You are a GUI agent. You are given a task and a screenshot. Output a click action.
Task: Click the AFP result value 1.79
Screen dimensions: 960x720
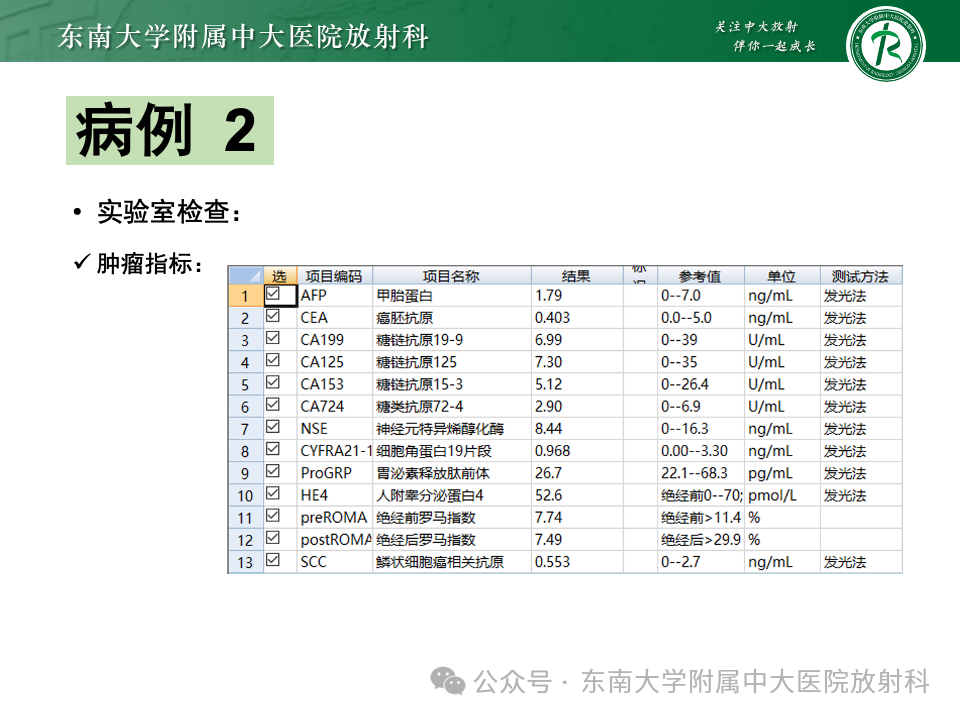click(x=549, y=296)
